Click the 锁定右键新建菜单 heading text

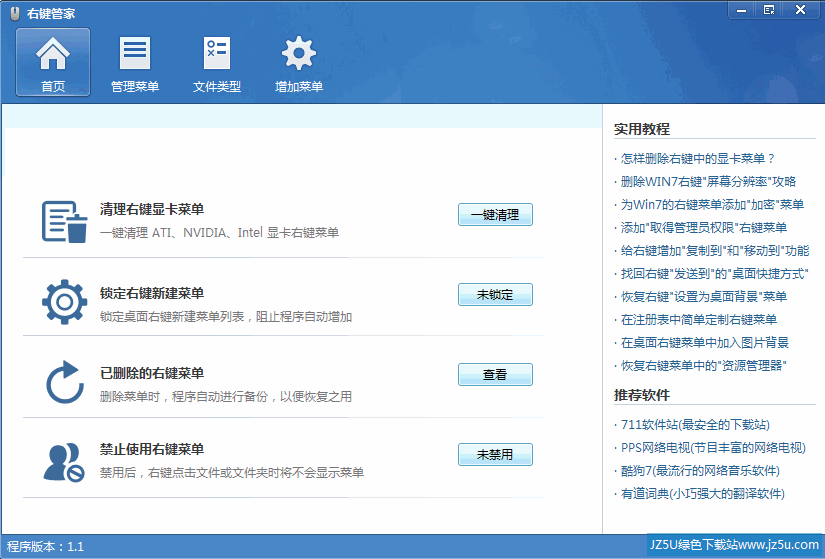click(x=152, y=293)
